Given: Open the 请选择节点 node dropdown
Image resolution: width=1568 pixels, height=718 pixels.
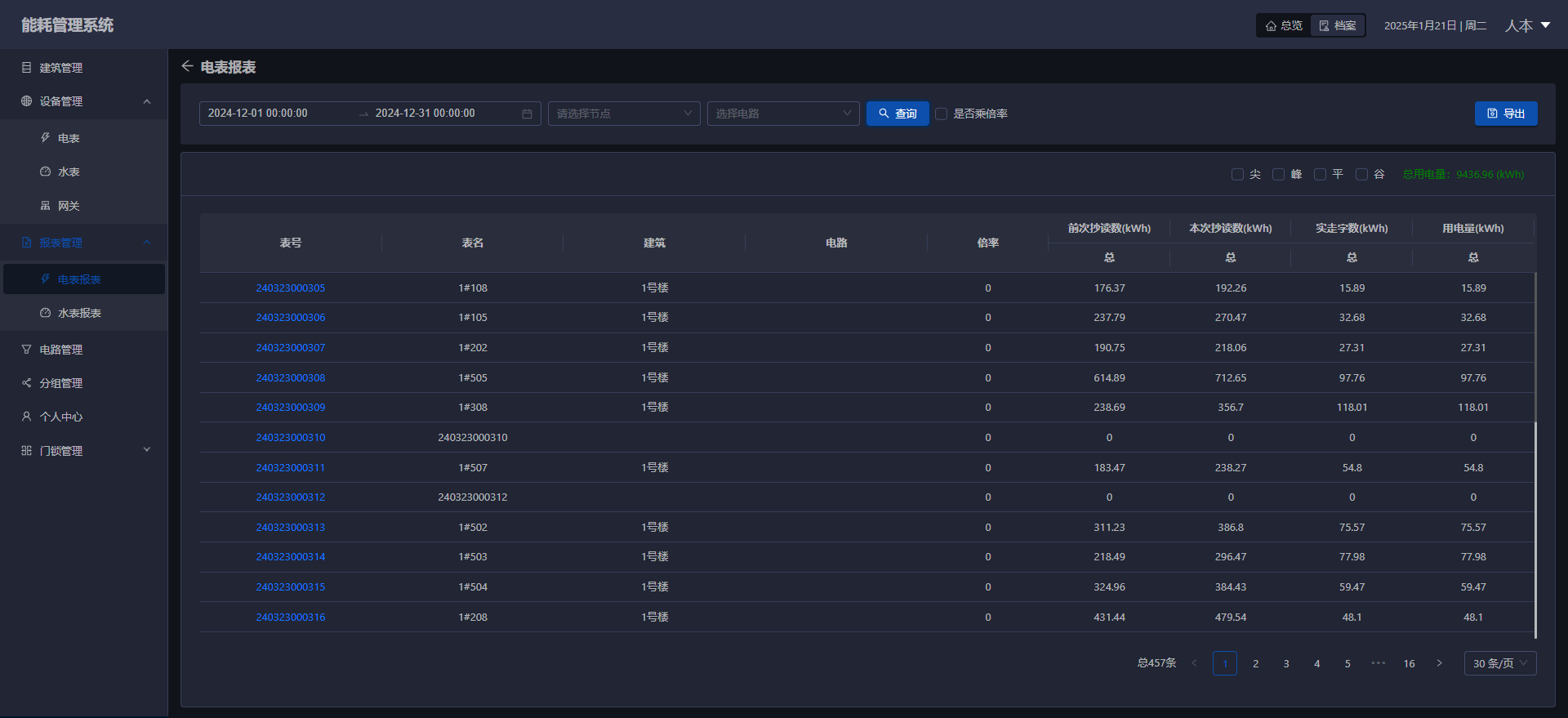Looking at the screenshot, I should (624, 114).
